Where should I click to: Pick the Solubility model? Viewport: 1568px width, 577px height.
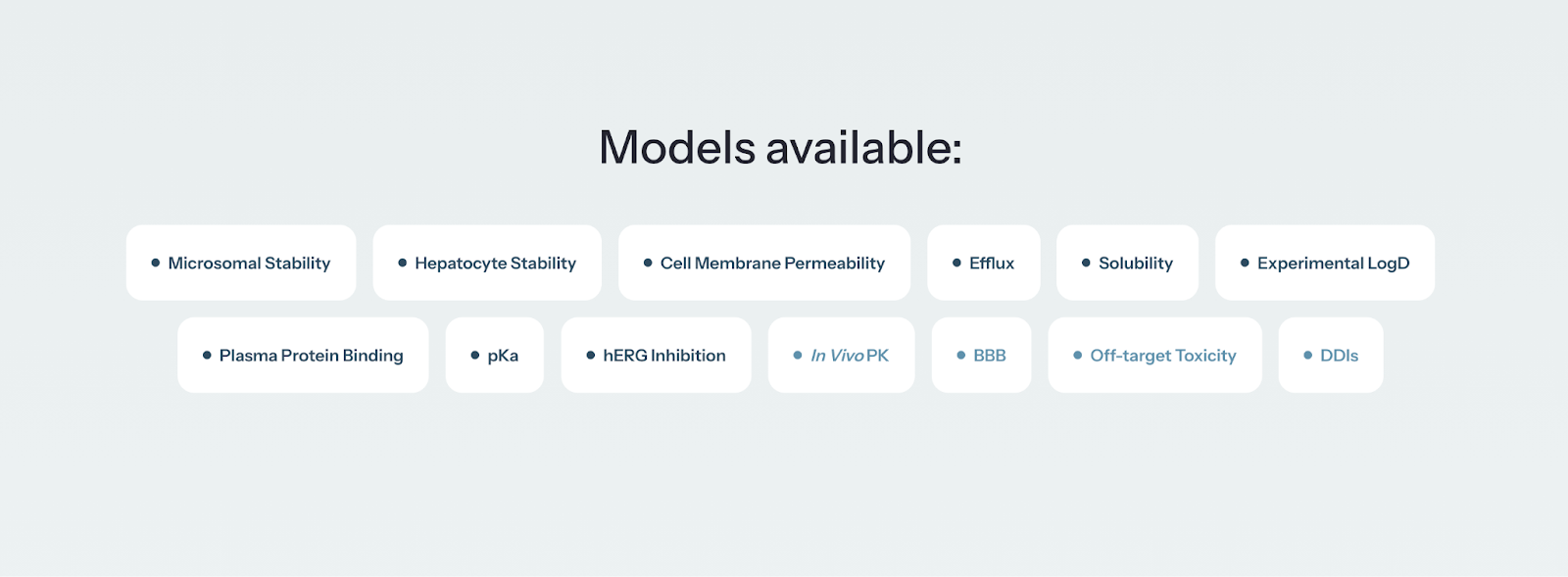point(1127,263)
